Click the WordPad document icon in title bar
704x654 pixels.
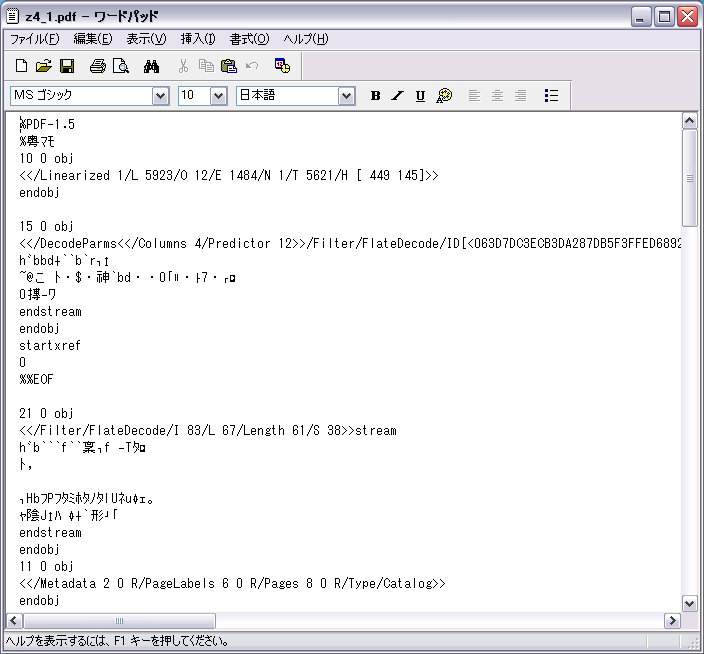(13, 17)
